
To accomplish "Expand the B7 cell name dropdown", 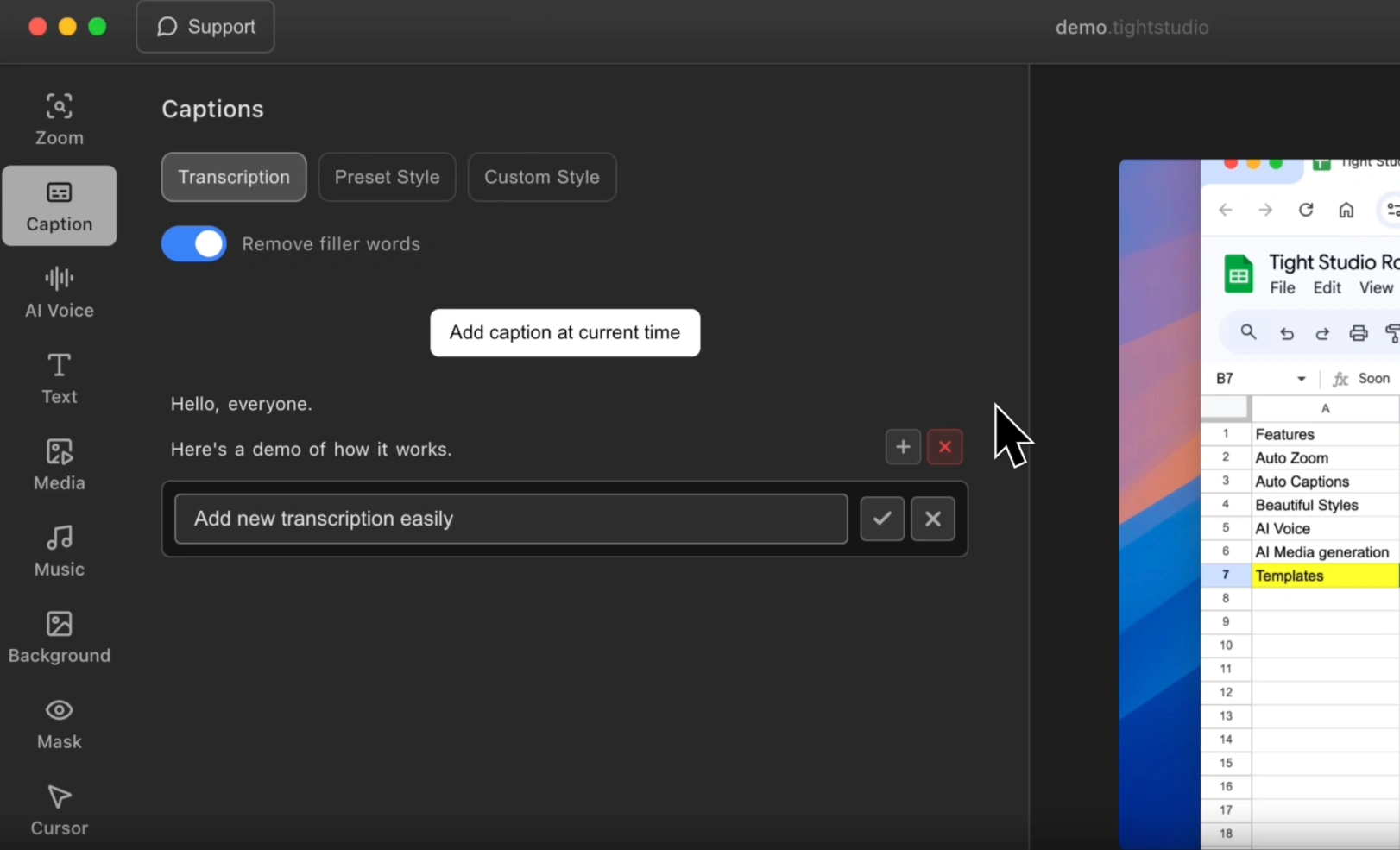I will tap(1301, 379).
